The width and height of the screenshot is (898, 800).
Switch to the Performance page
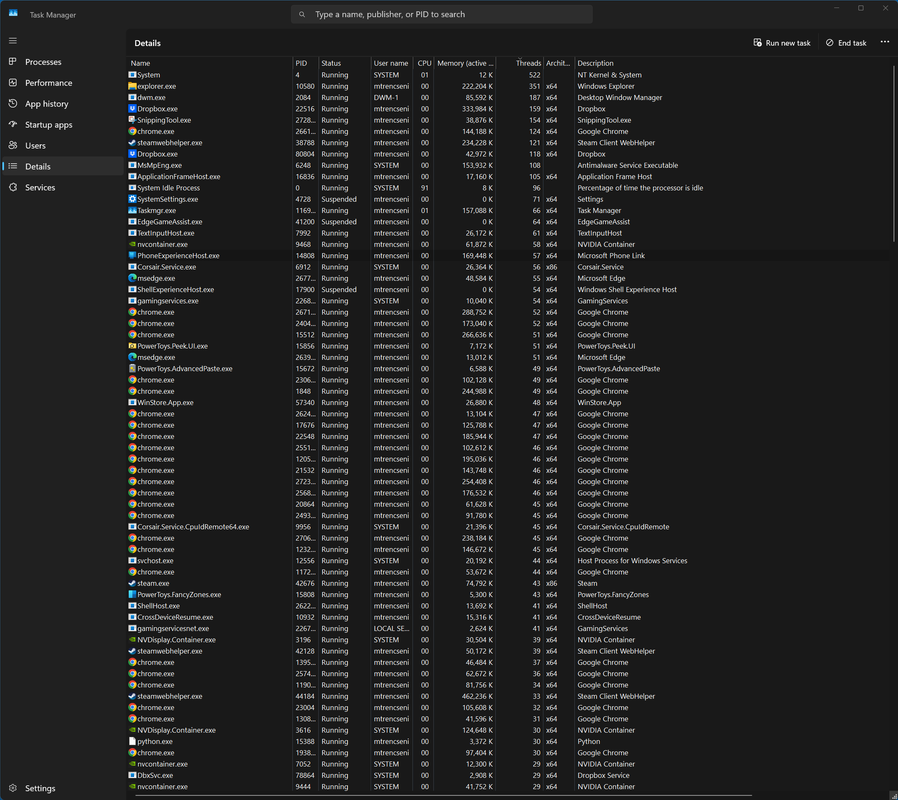click(62, 83)
